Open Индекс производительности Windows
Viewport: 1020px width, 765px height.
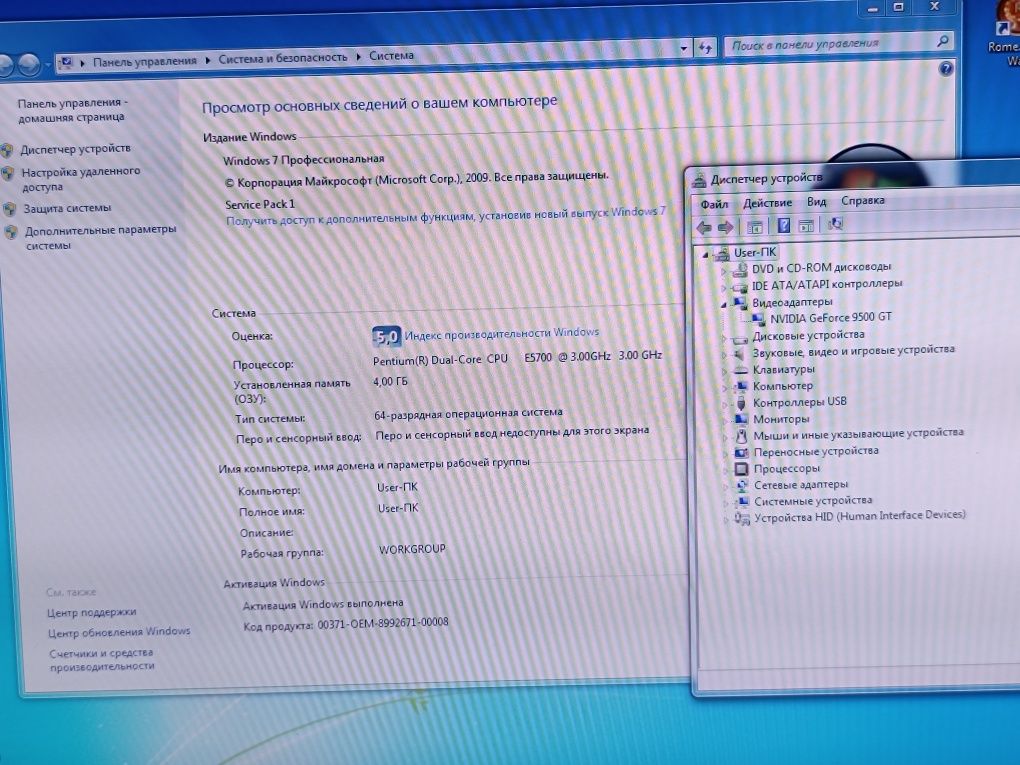point(502,334)
